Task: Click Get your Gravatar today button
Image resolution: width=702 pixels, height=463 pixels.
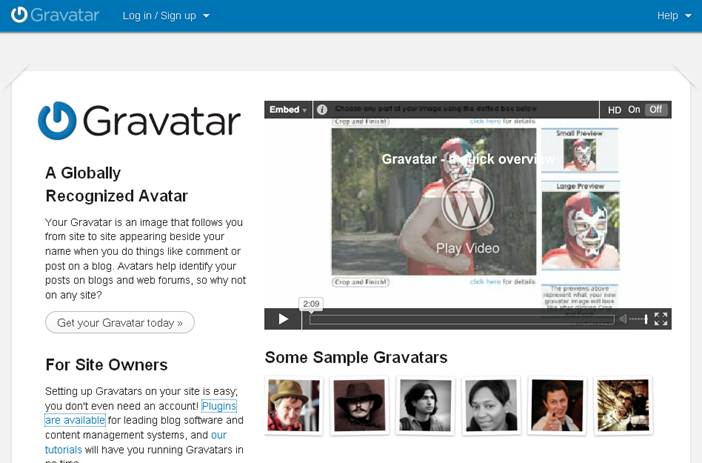Action: (x=120, y=322)
